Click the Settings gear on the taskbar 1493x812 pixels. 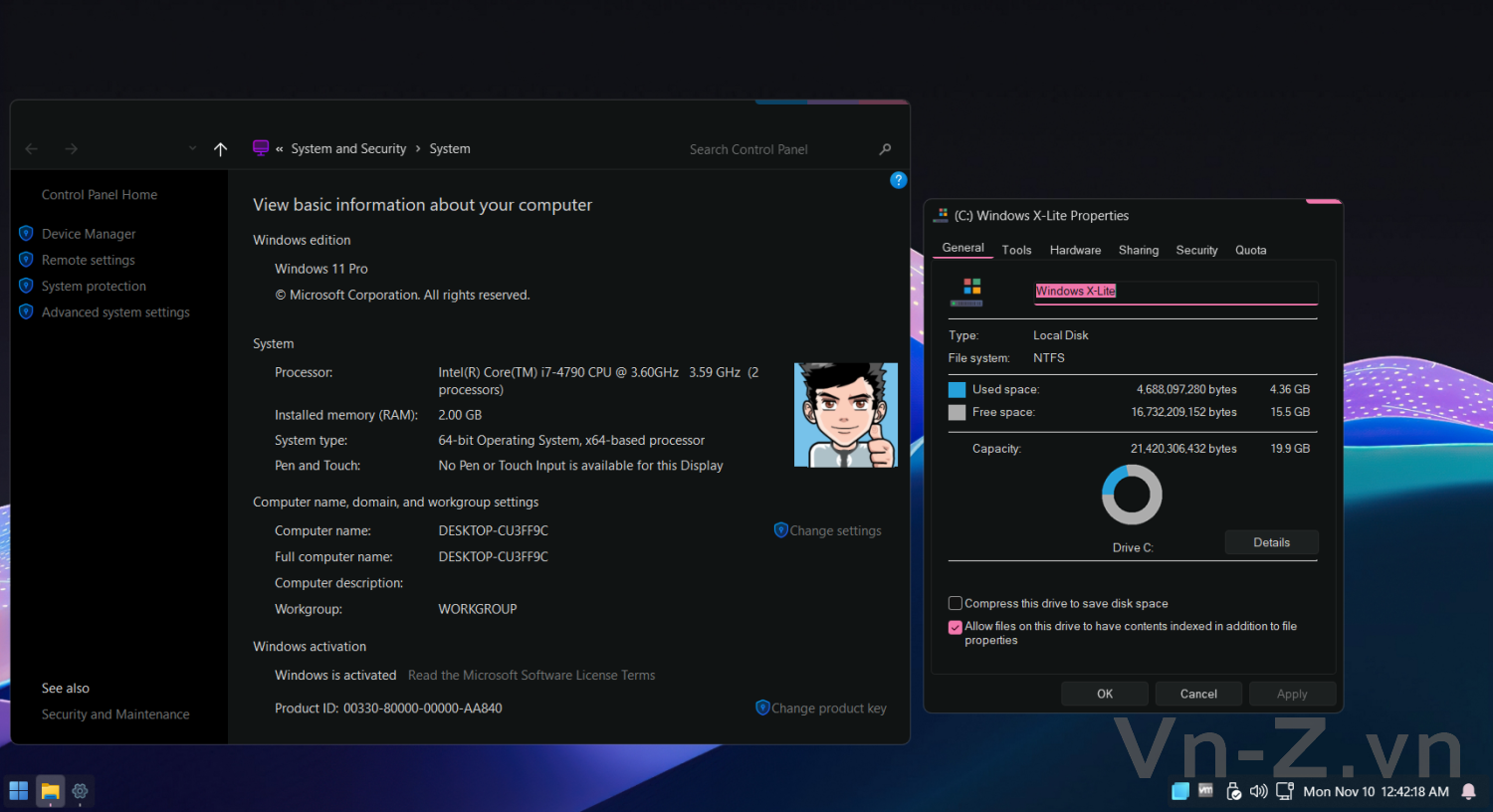point(81,791)
